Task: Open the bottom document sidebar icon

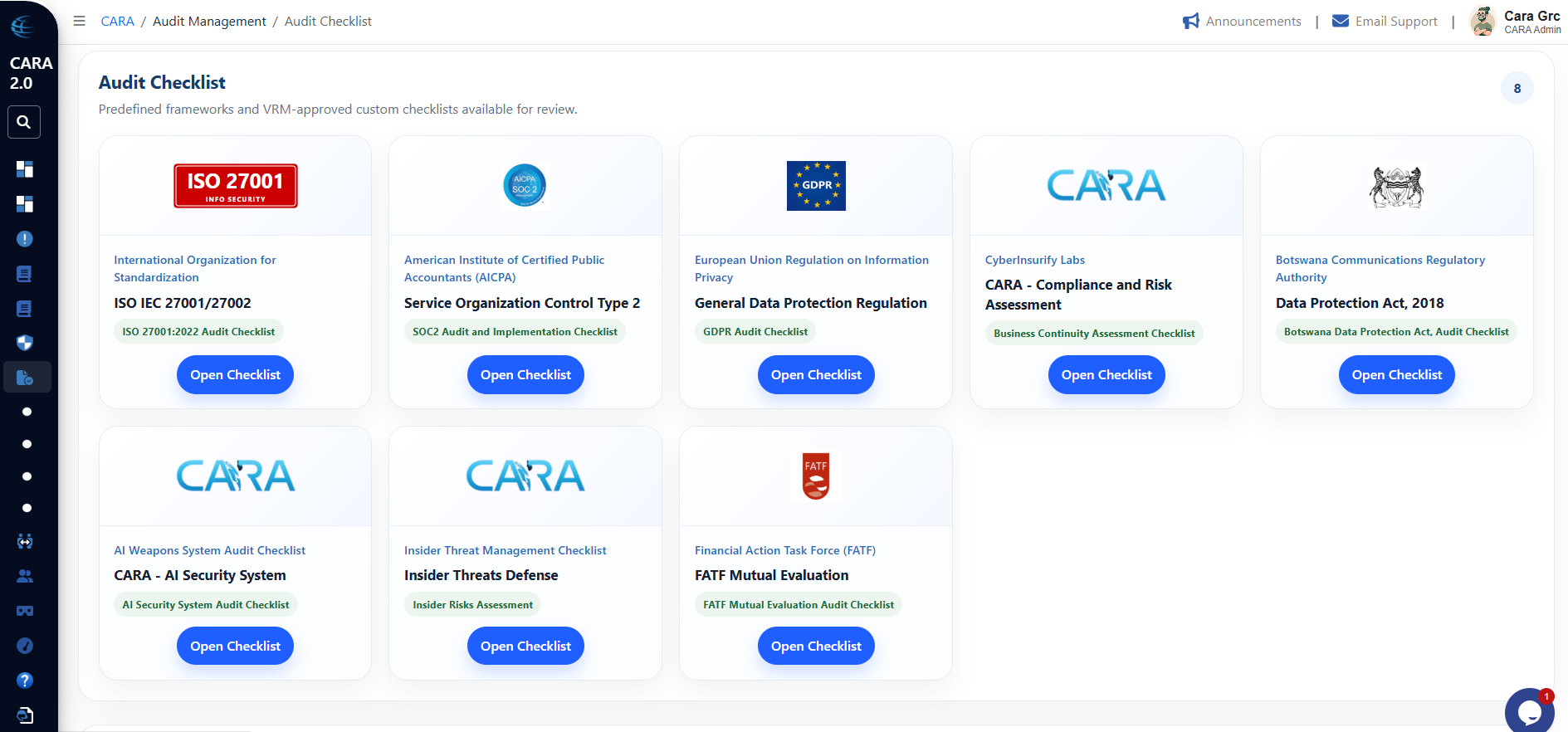Action: pyautogui.click(x=25, y=715)
